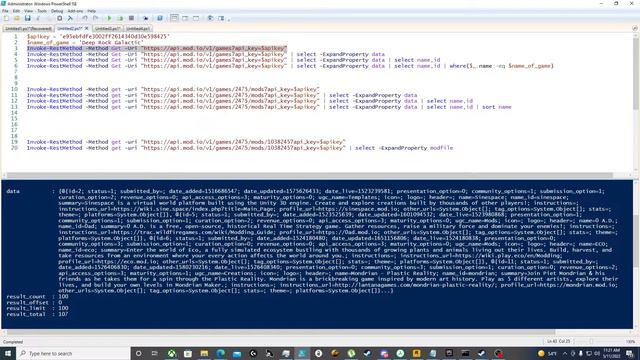Open the Mail app from the taskbar

click(x=237, y=353)
